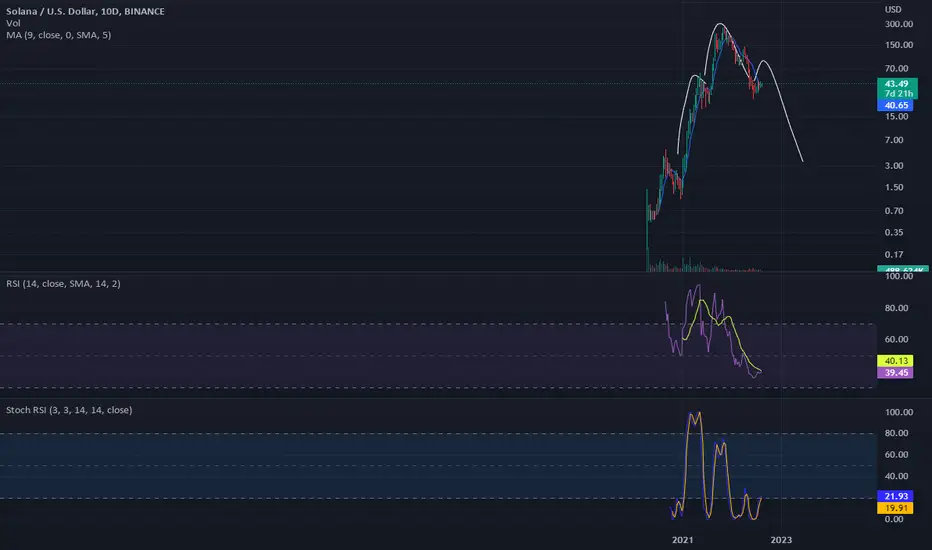
Task: Click the blue MA value tag 40.65
Action: pyautogui.click(x=896, y=105)
